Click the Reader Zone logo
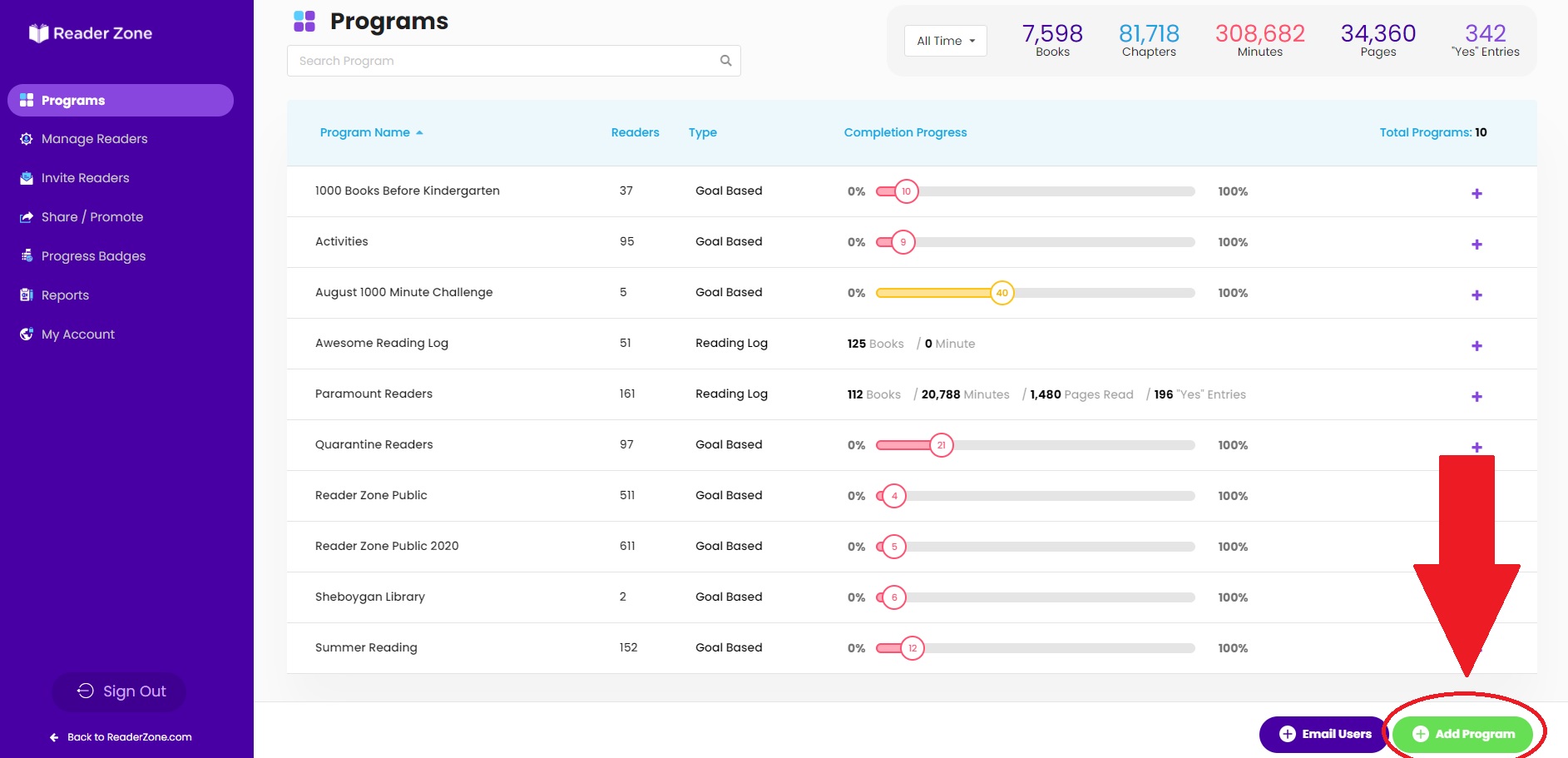Viewport: 1568px width, 758px height. (x=91, y=33)
